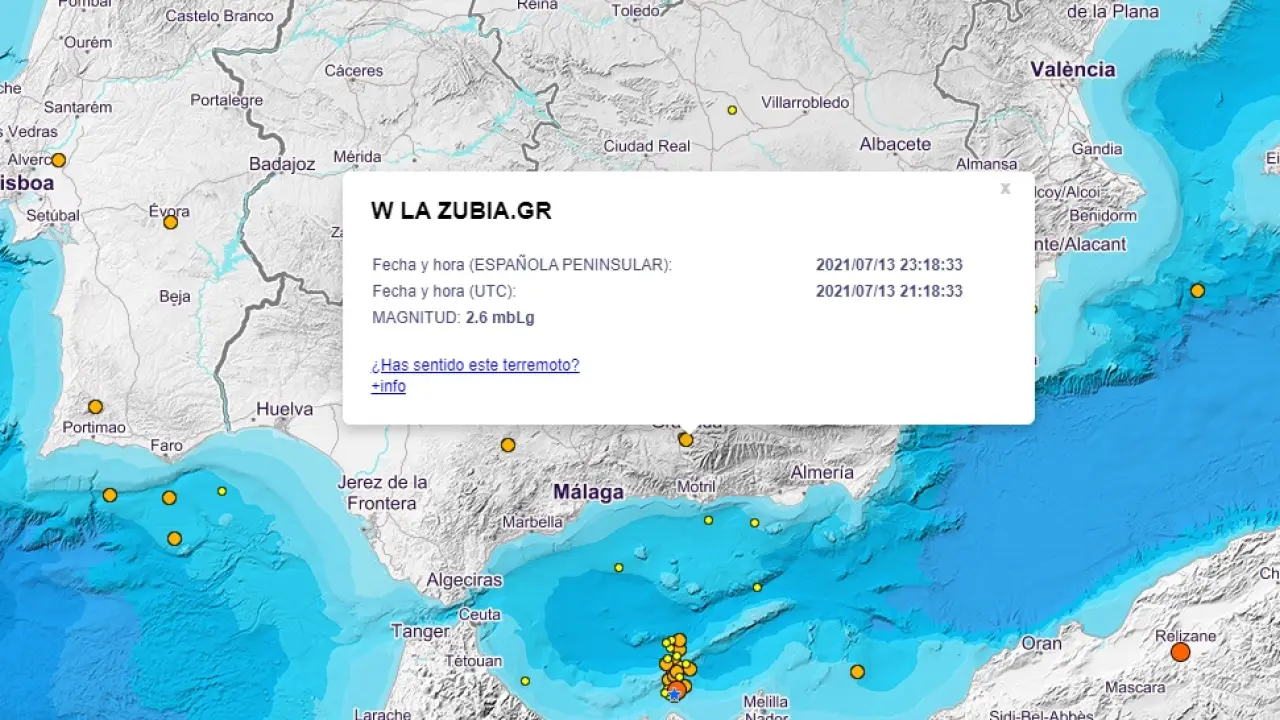Select the small yellow marker south of Faro
The width and height of the screenshot is (1280, 720).
[222, 491]
